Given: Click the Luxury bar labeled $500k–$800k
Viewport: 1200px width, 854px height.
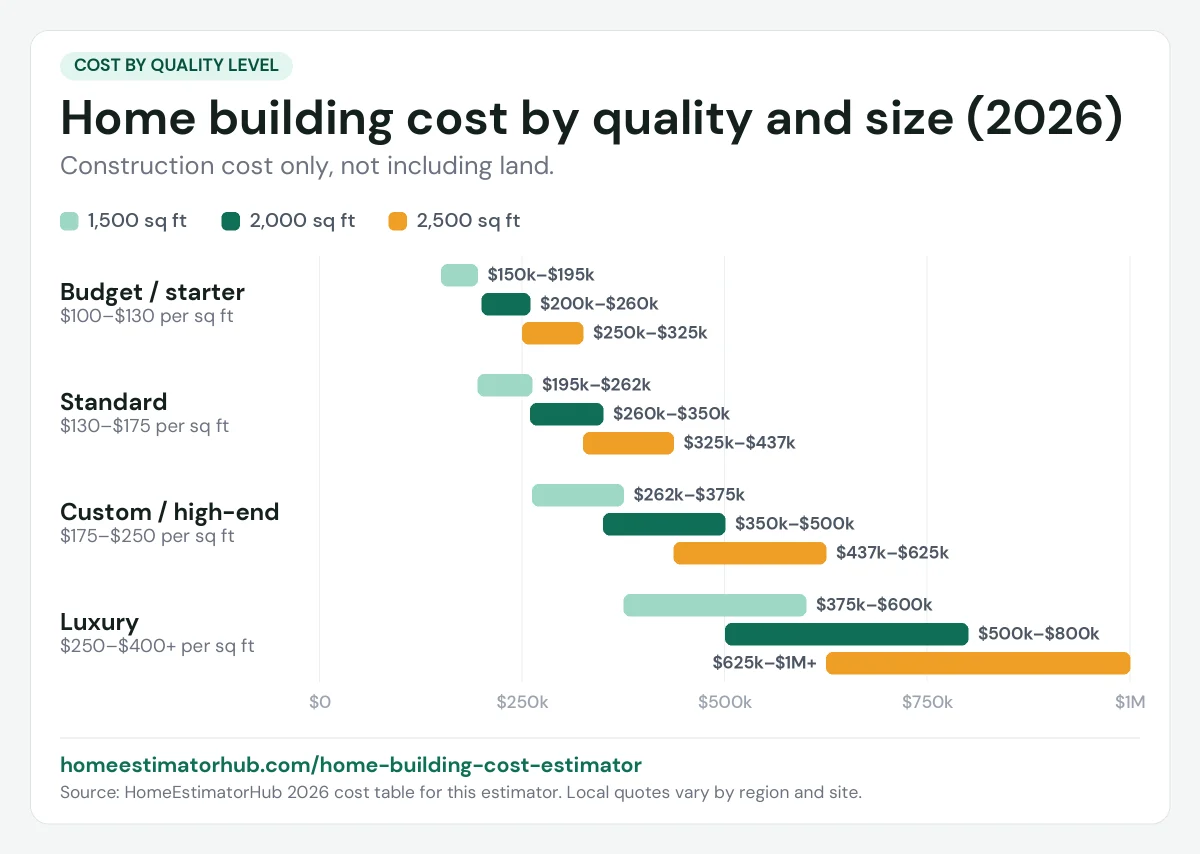Looking at the screenshot, I should [847, 634].
